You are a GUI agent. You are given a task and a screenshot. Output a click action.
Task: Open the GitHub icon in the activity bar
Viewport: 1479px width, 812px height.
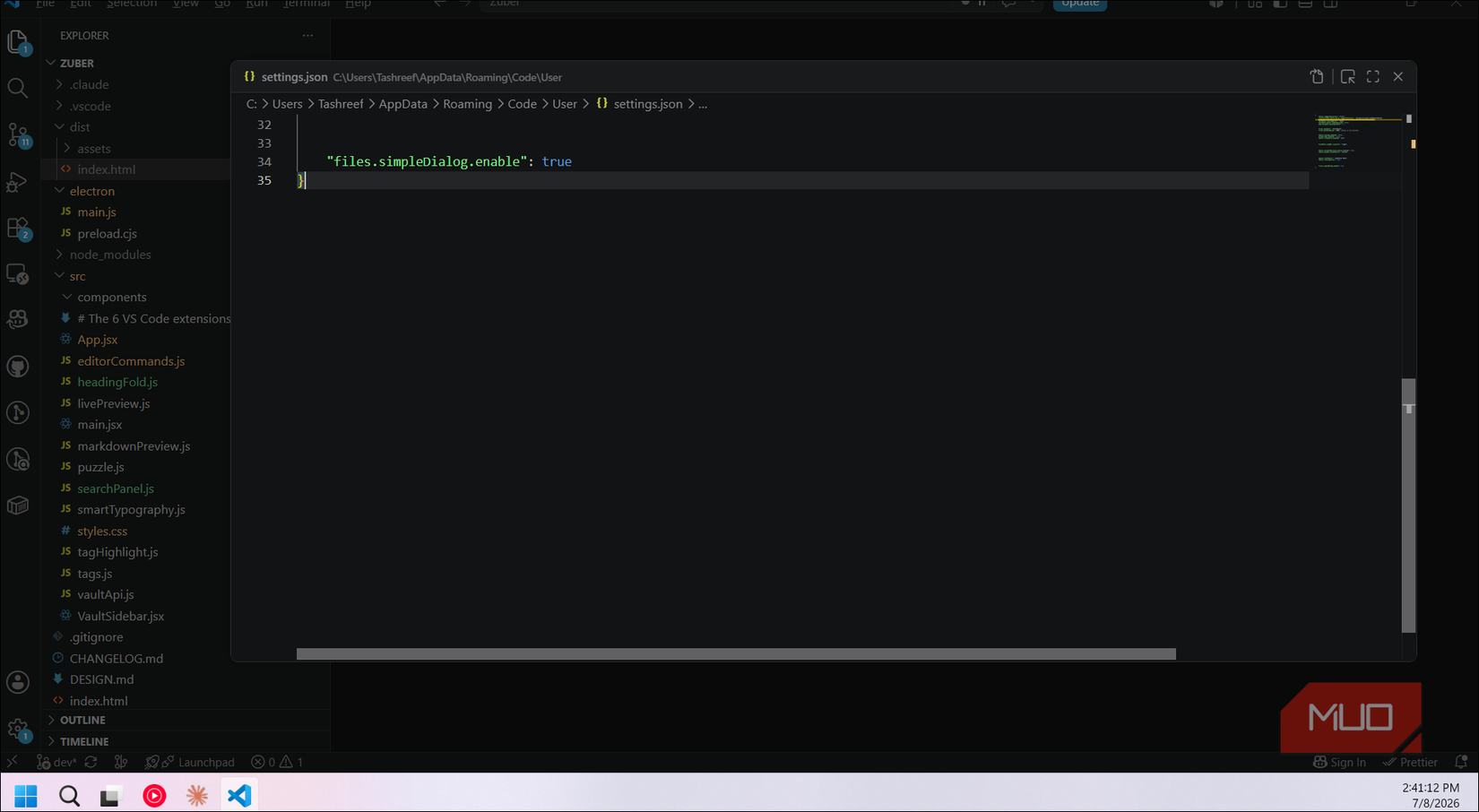coord(18,367)
